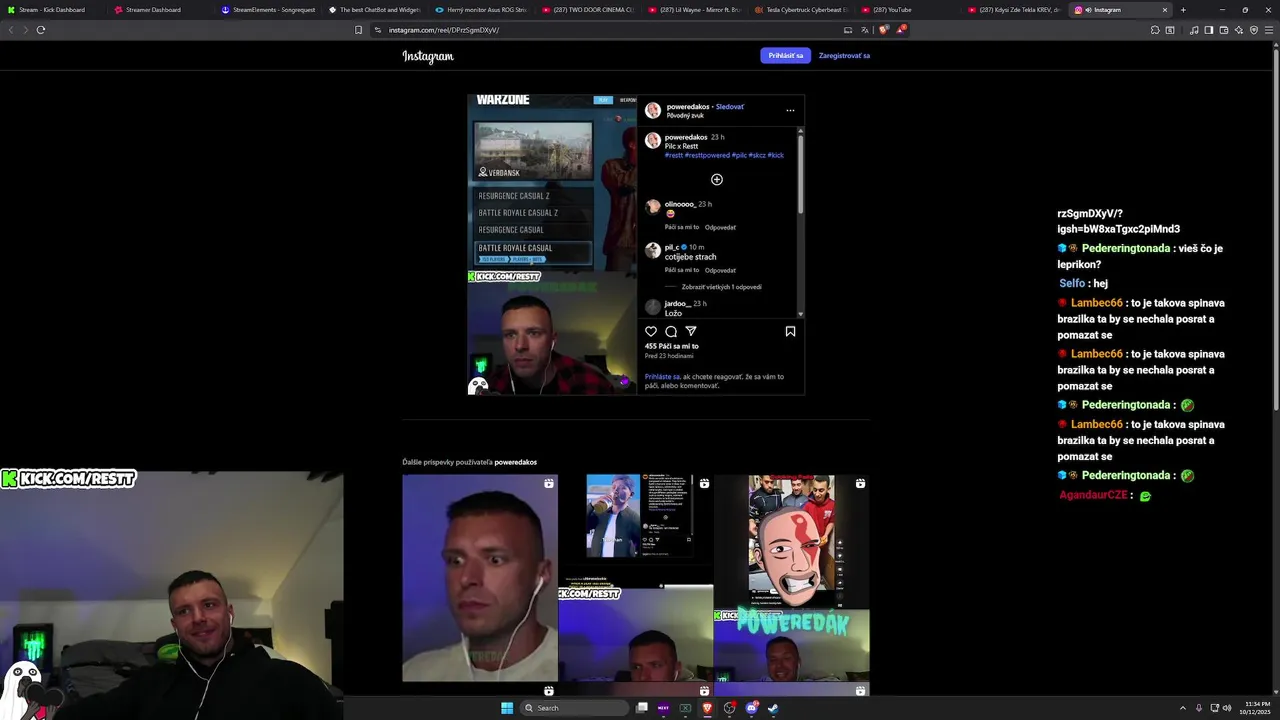Like the reel with the heart icon
The image size is (1280, 720).
point(651,331)
